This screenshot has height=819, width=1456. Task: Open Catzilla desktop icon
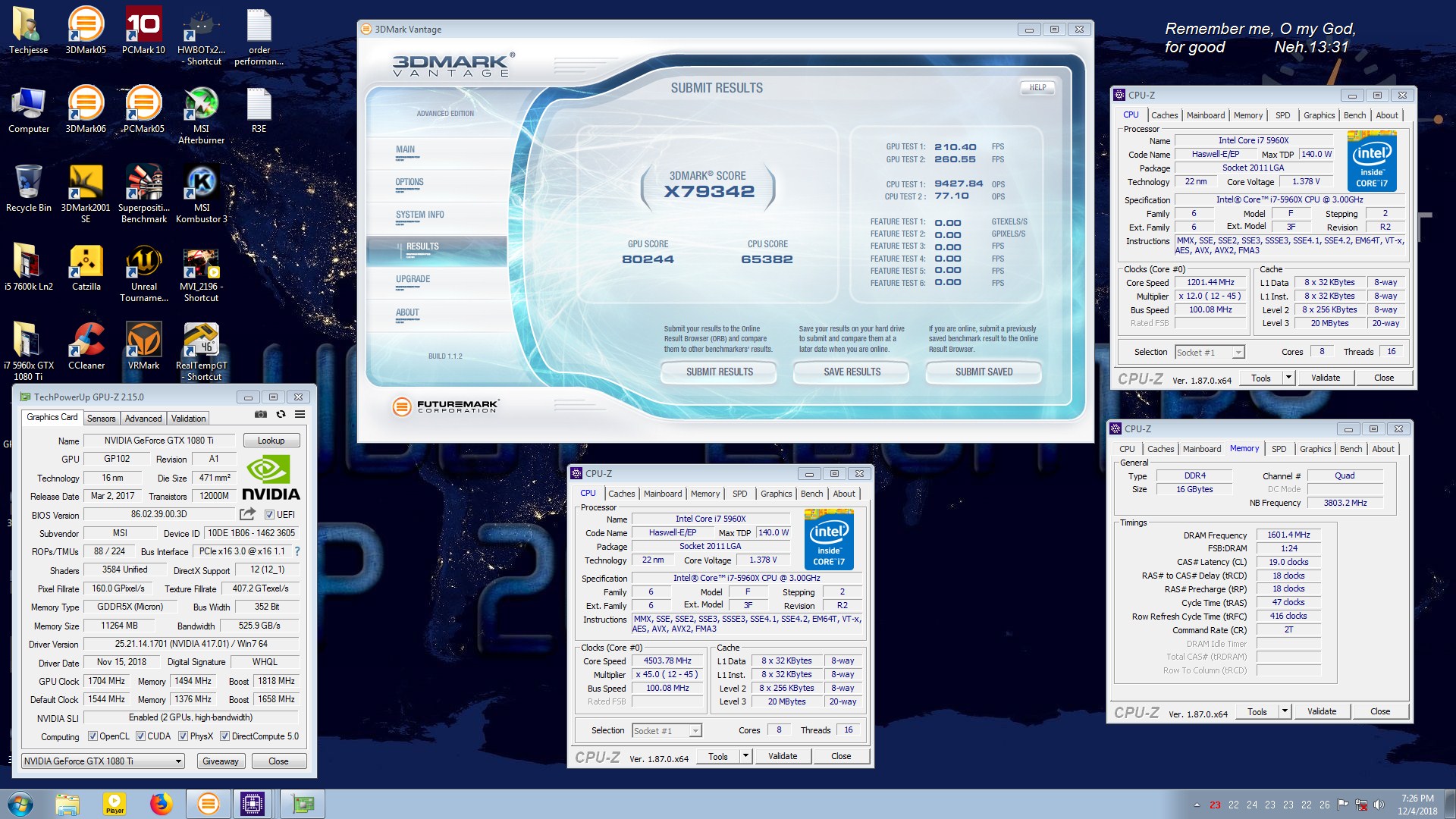[86, 267]
